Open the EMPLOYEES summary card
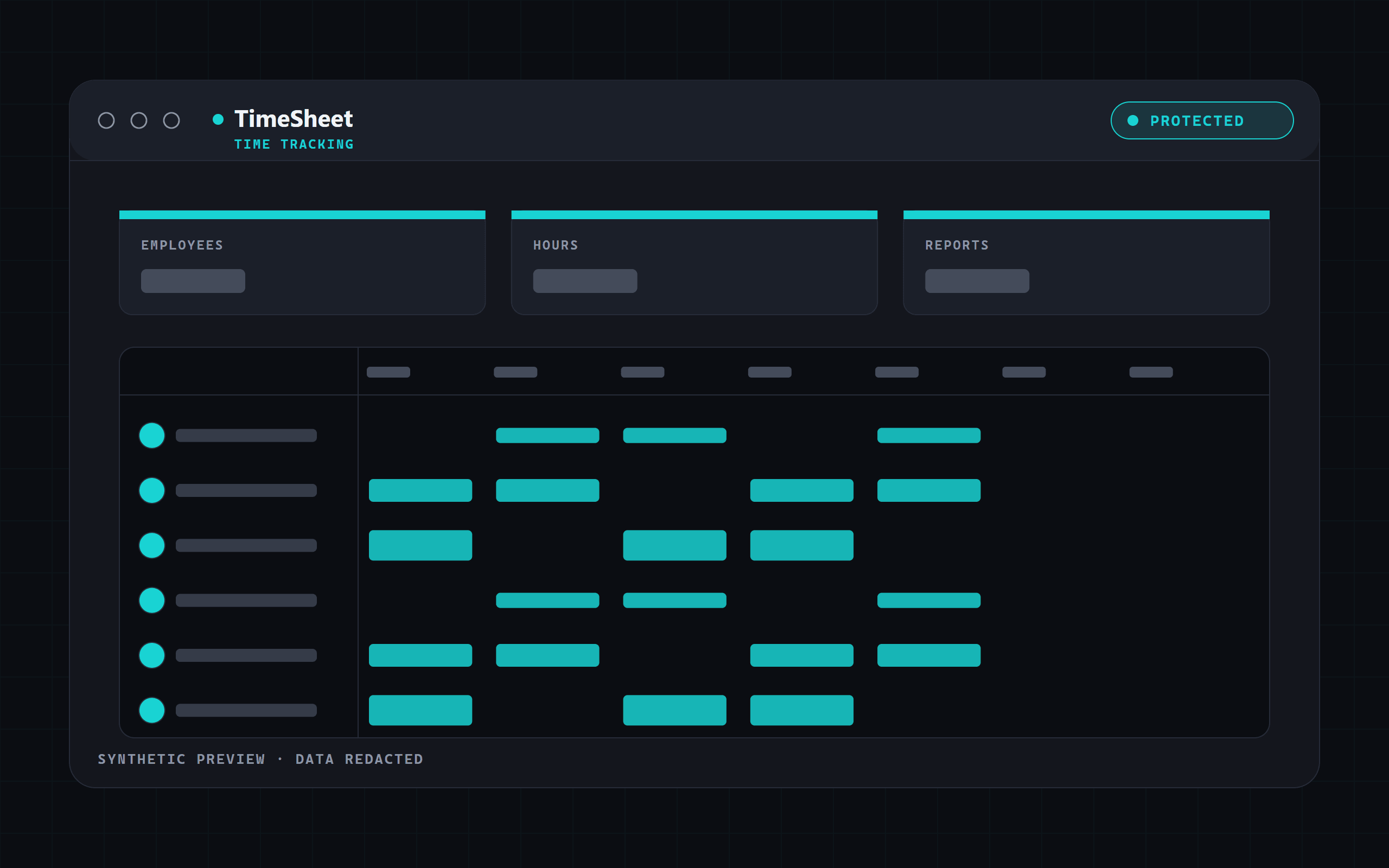 [x=302, y=263]
